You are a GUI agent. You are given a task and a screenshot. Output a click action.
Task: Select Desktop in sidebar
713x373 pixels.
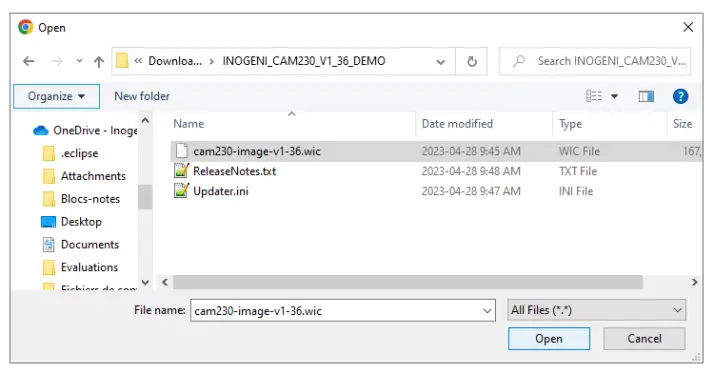tap(81, 222)
